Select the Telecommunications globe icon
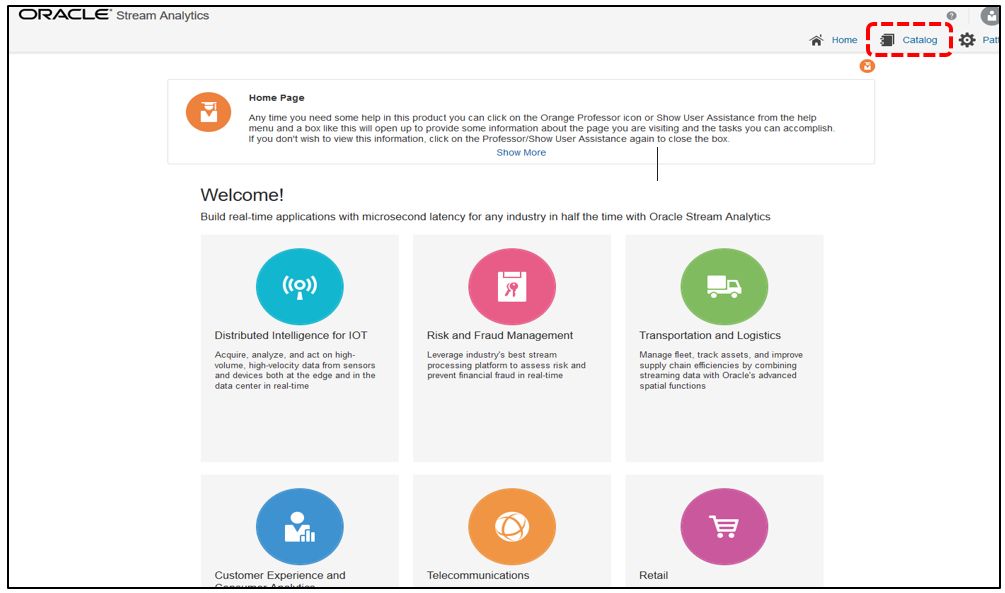Screen dimensions: 1005x593 point(511,526)
